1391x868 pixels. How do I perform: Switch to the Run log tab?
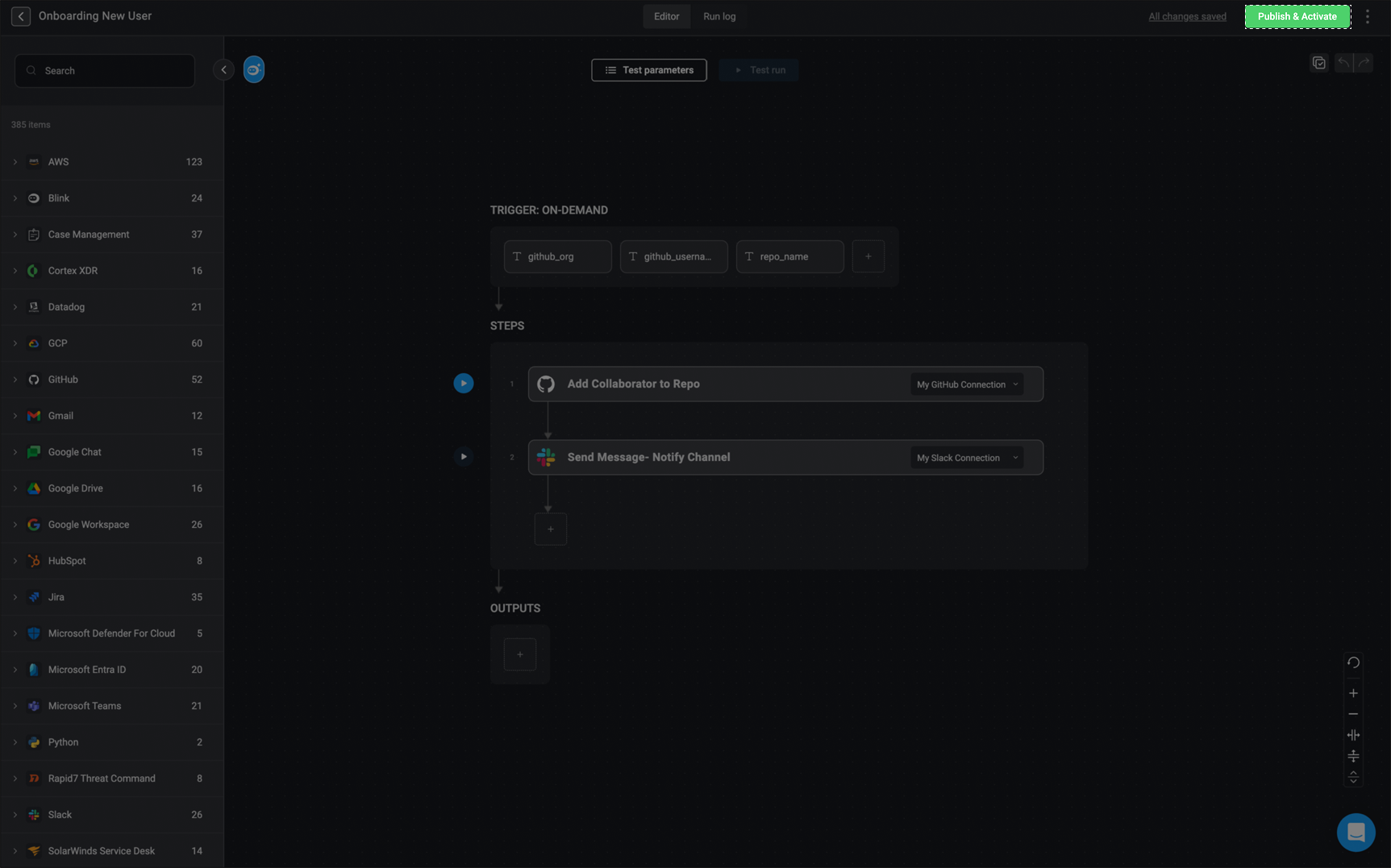pos(719,16)
